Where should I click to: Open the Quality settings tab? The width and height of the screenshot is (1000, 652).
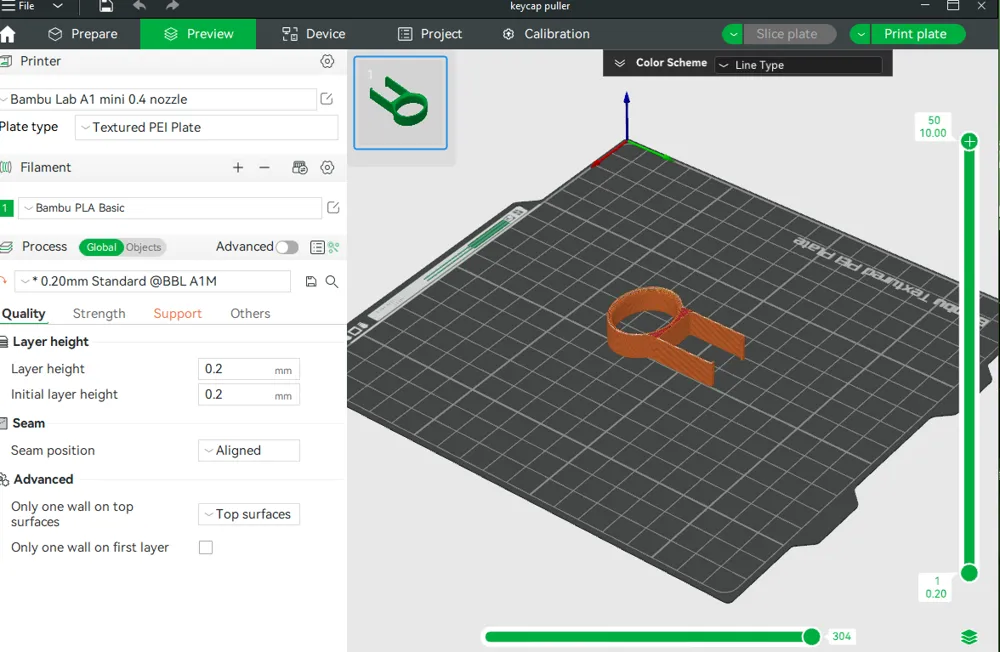(24, 314)
